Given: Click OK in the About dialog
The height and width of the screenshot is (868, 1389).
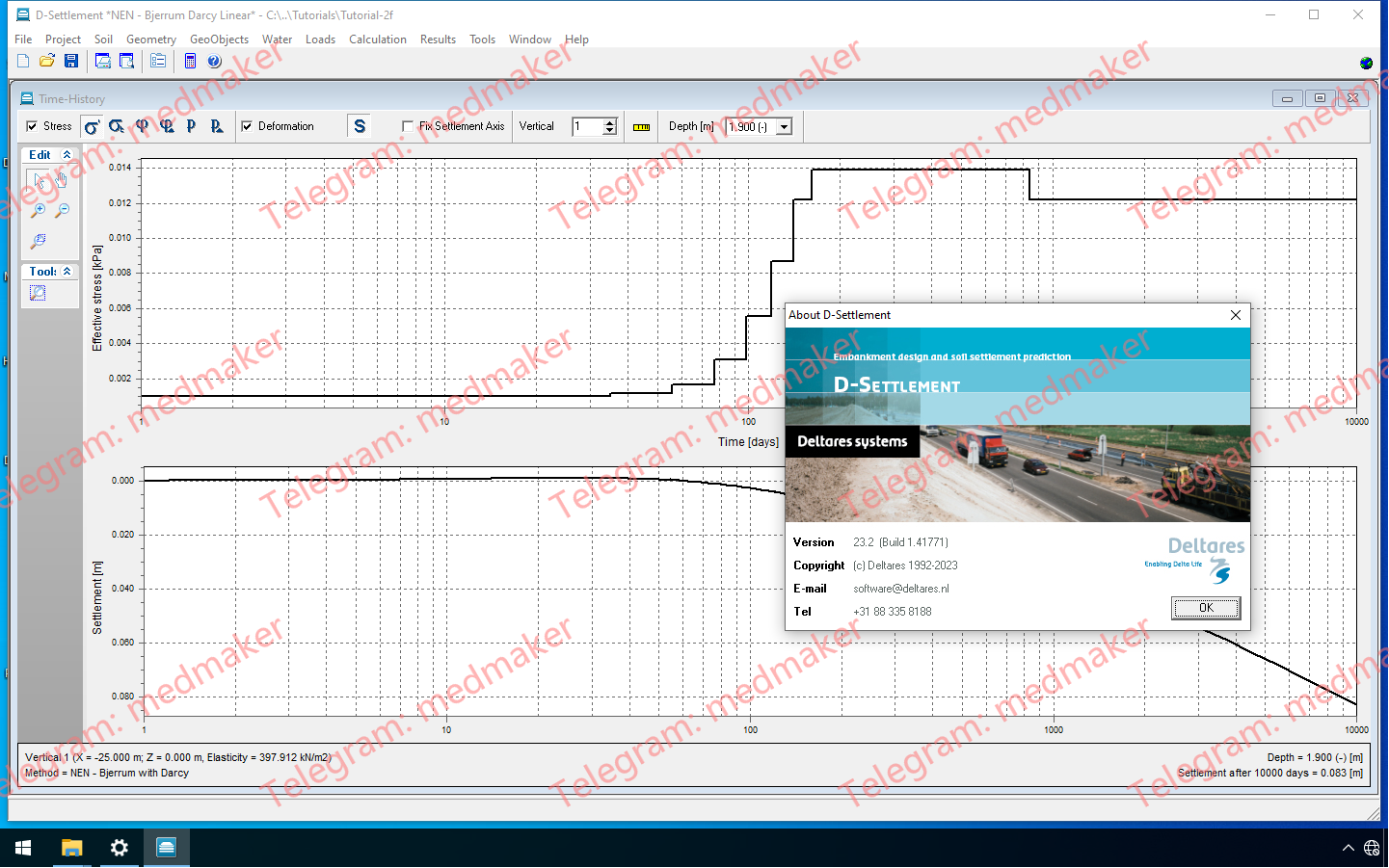Looking at the screenshot, I should [1205, 608].
